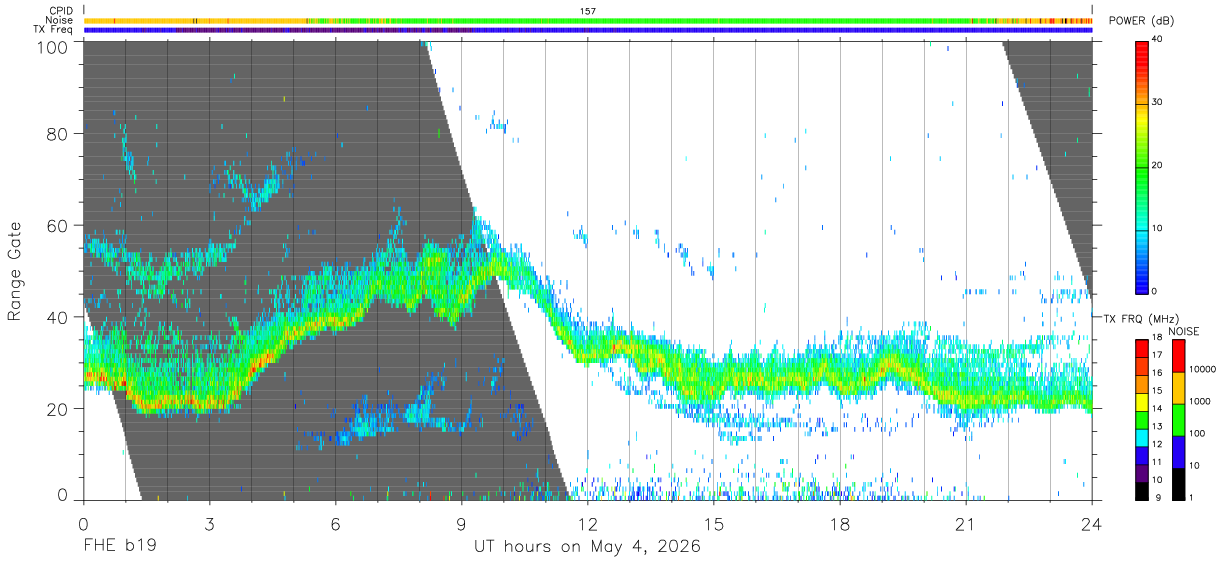Click the TX Freq color strip above the plot

(x=588, y=30)
